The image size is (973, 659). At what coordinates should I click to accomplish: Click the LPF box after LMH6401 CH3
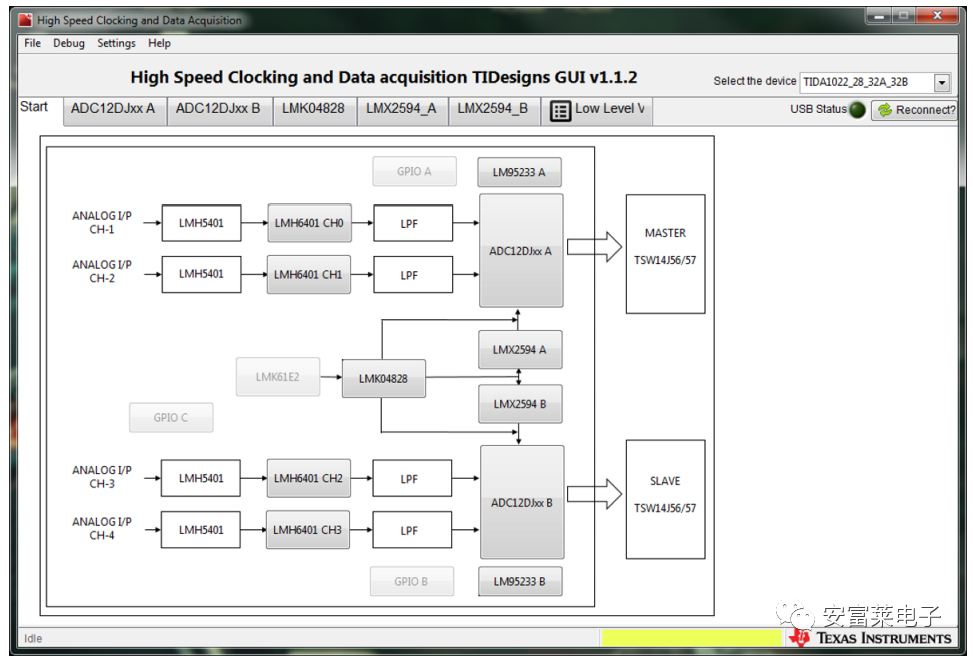coord(413,530)
